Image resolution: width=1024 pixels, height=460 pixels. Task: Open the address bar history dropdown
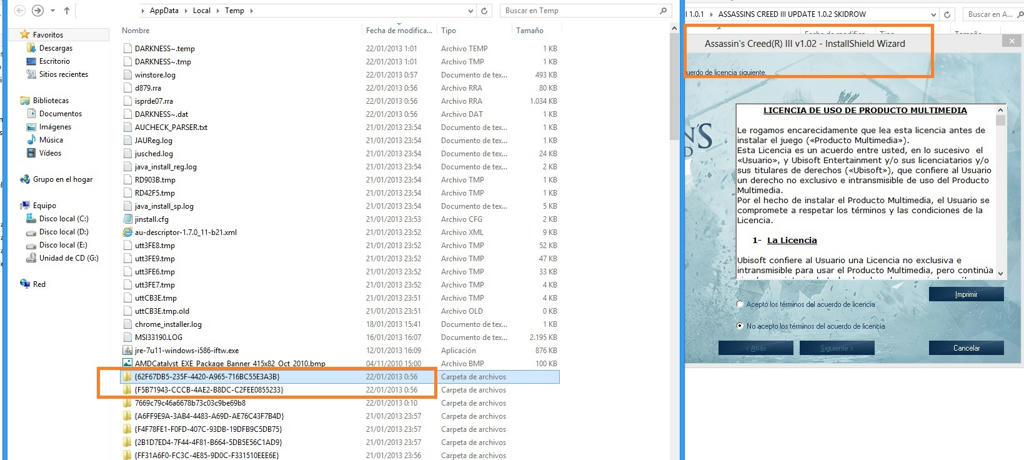pos(471,11)
